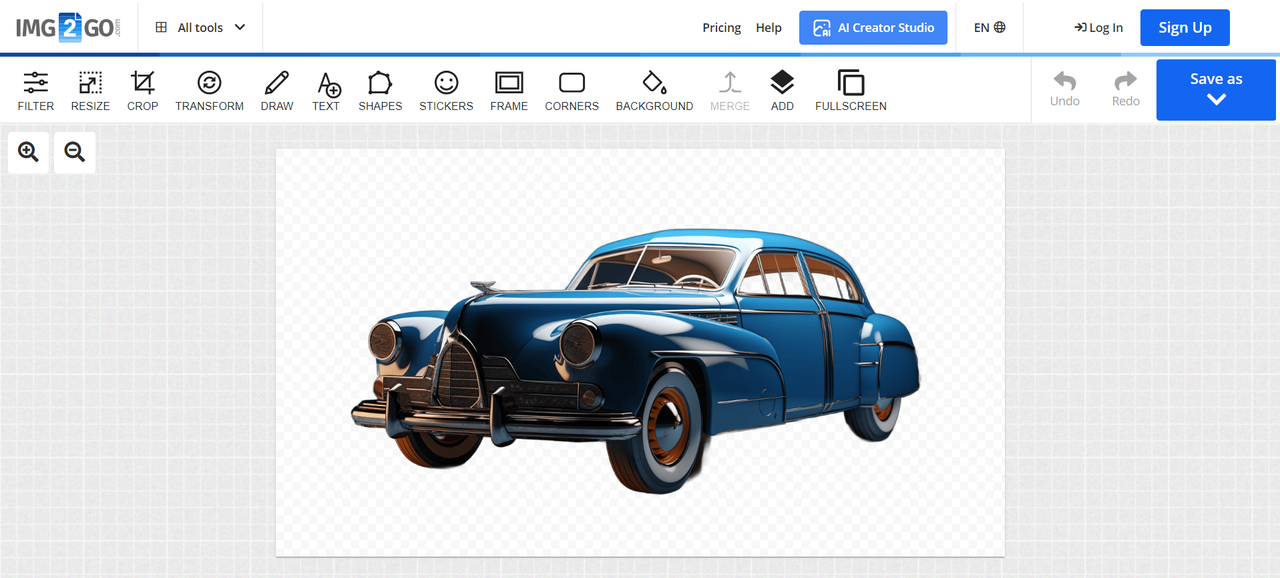Click the Sign Up button
The height and width of the screenshot is (578, 1280).
1184,28
